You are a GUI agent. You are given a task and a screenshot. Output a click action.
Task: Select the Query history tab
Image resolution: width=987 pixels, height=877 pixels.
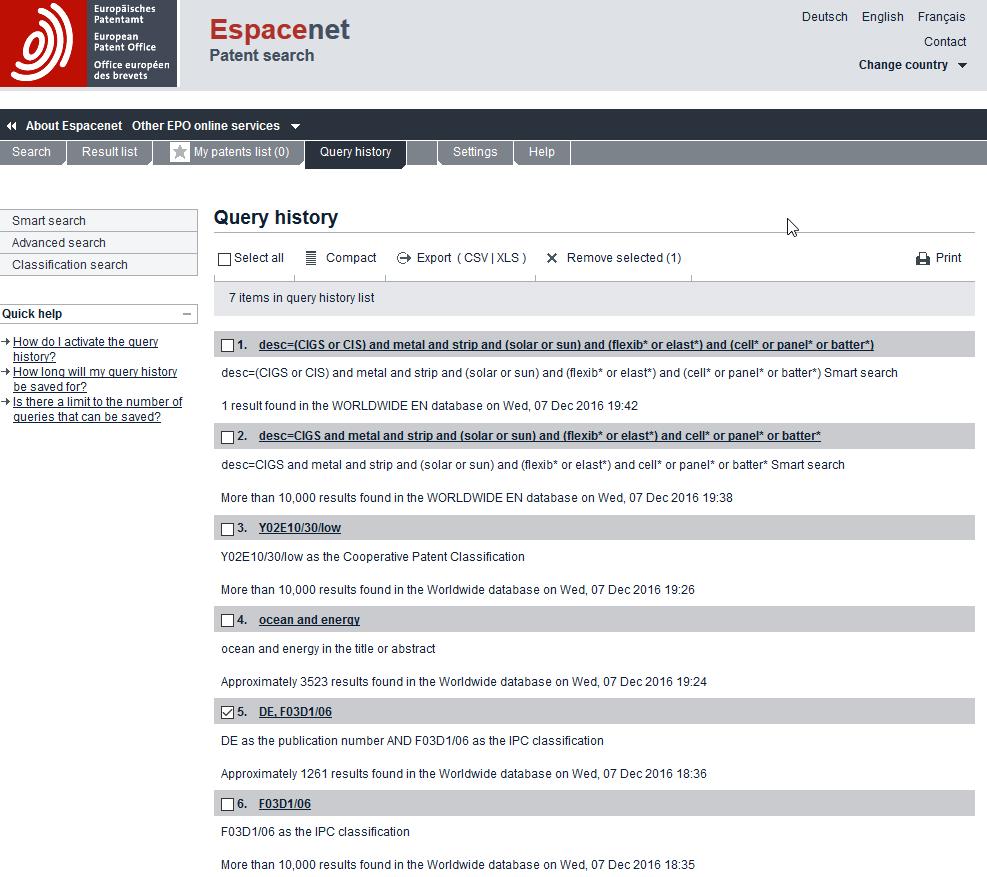pyautogui.click(x=356, y=152)
